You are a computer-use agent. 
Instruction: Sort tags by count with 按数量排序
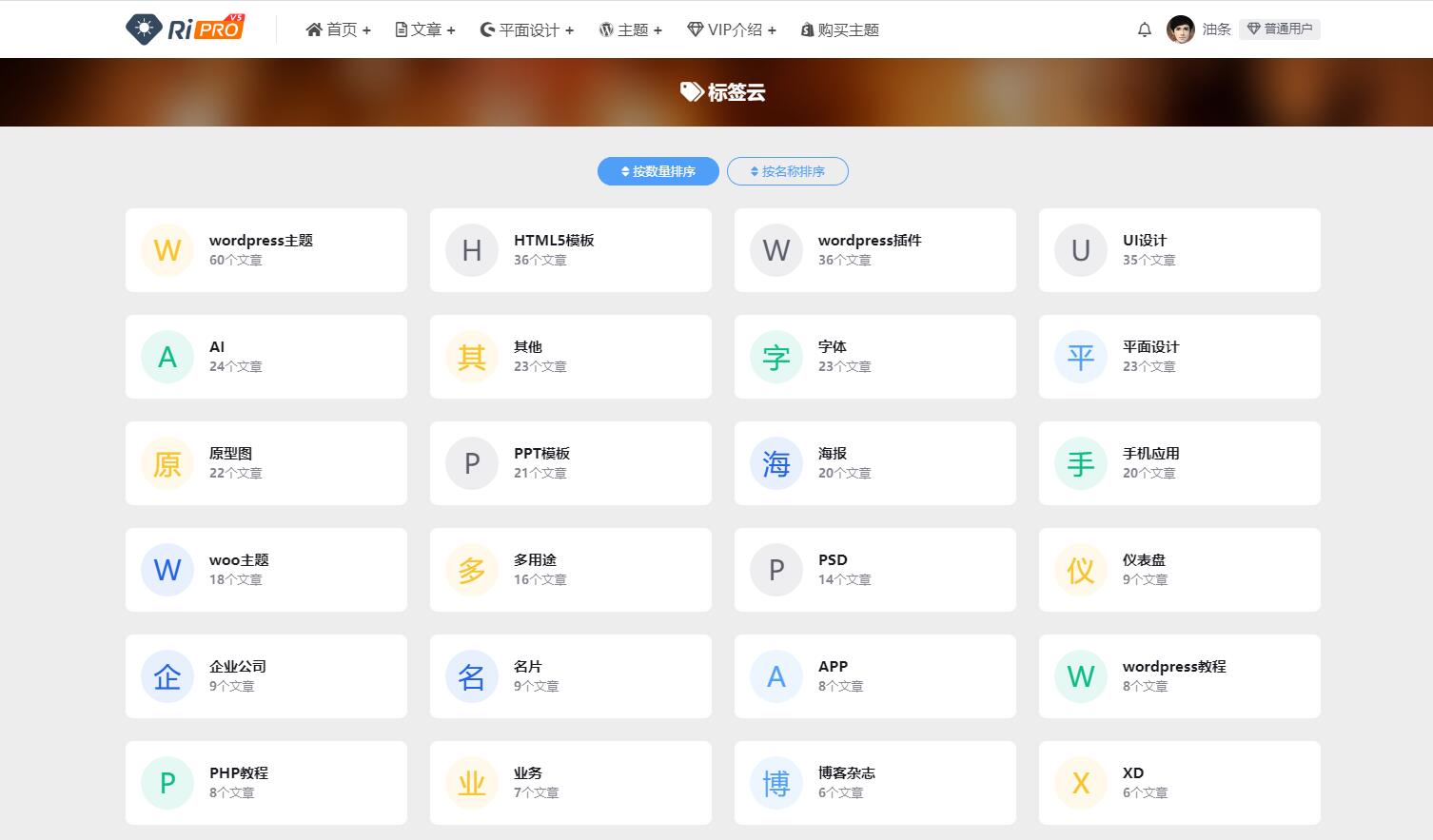(658, 171)
